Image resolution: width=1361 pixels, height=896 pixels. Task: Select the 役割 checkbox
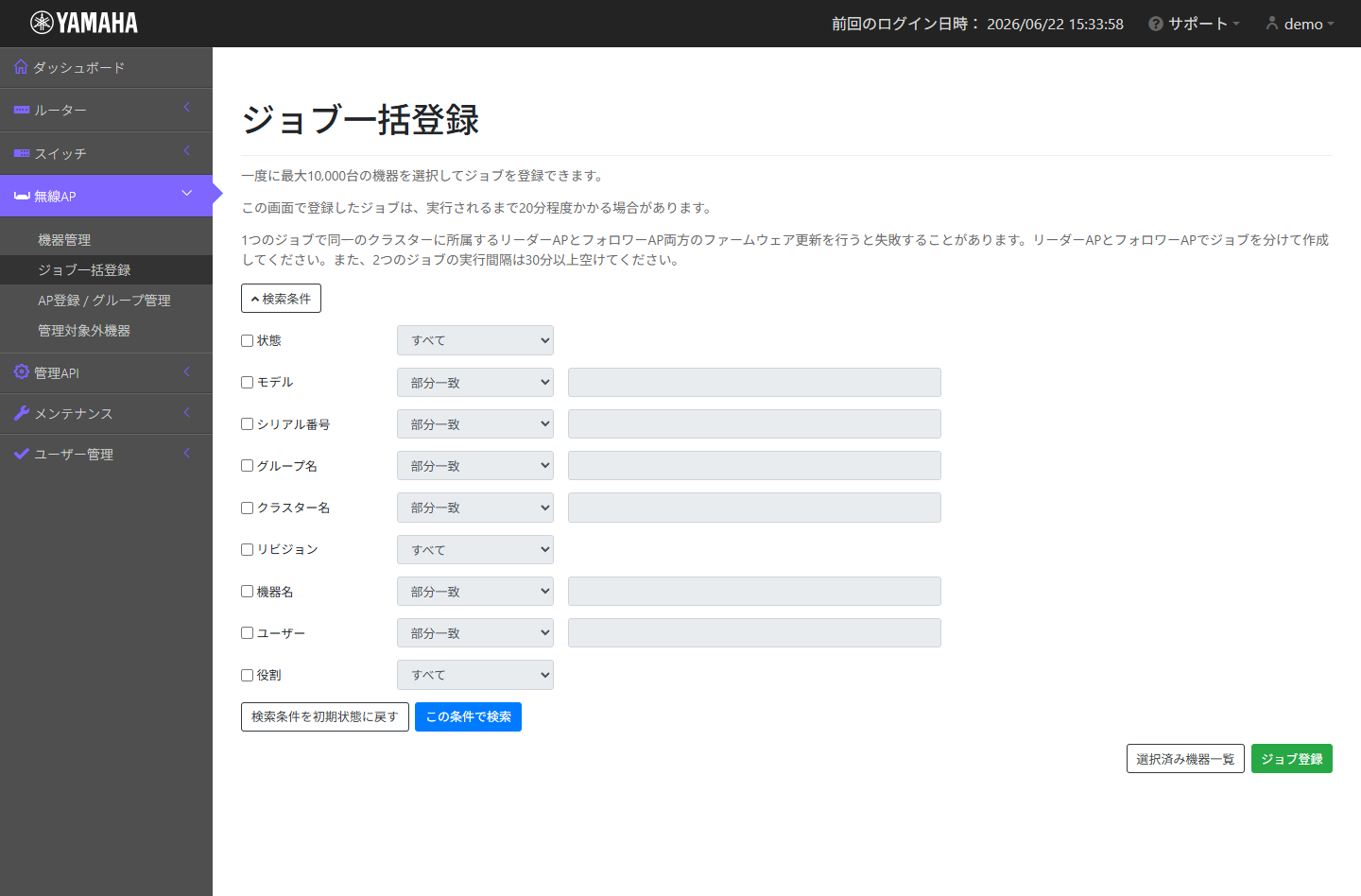point(247,675)
